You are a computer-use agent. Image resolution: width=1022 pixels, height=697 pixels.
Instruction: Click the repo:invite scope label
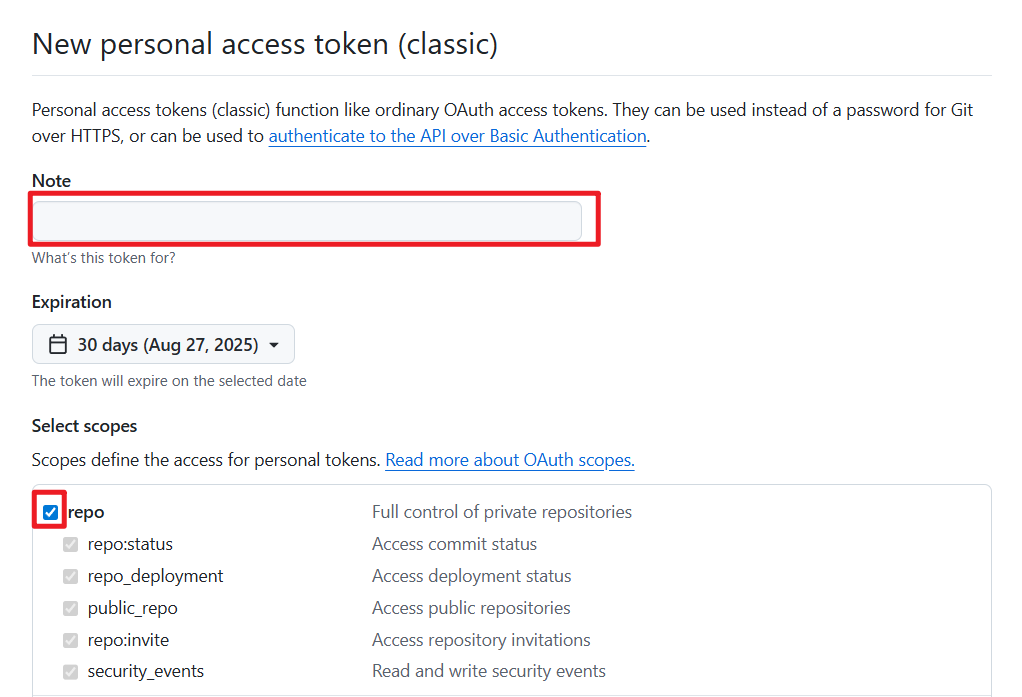point(128,640)
